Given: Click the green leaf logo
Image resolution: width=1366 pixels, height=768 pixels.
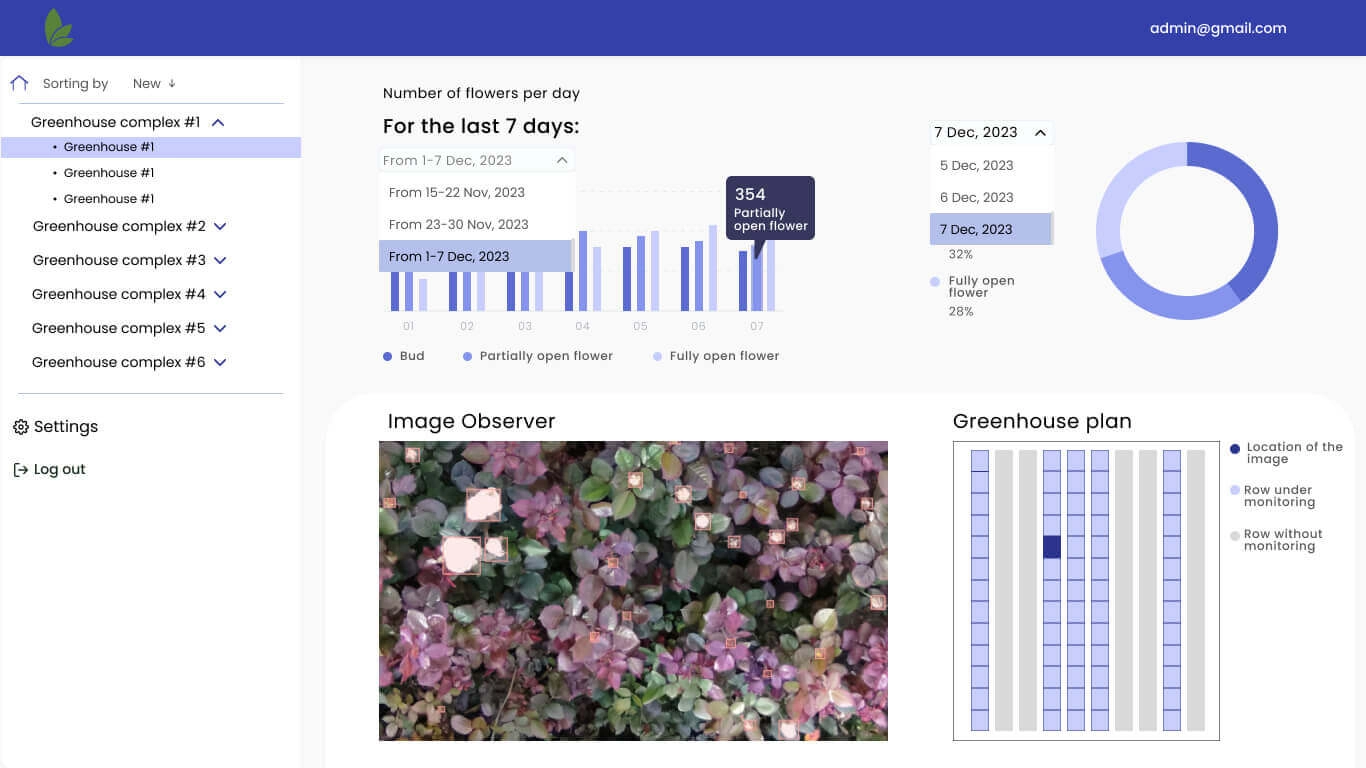Looking at the screenshot, I should pos(59,28).
